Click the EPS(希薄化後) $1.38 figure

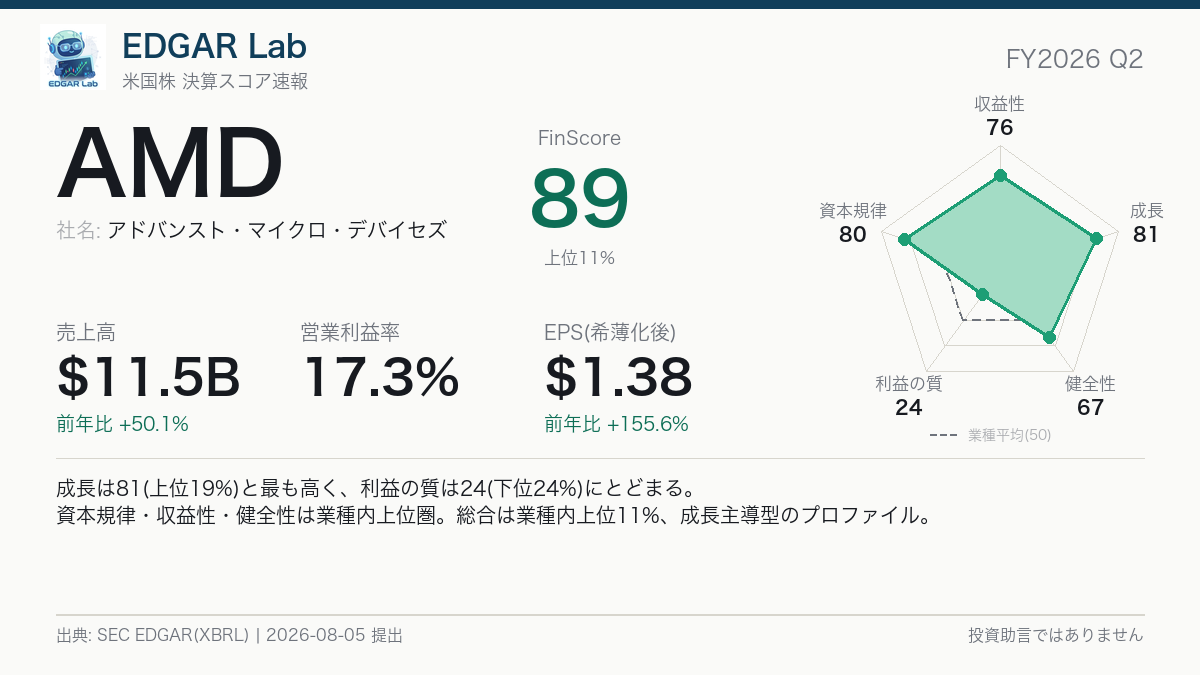point(619,377)
